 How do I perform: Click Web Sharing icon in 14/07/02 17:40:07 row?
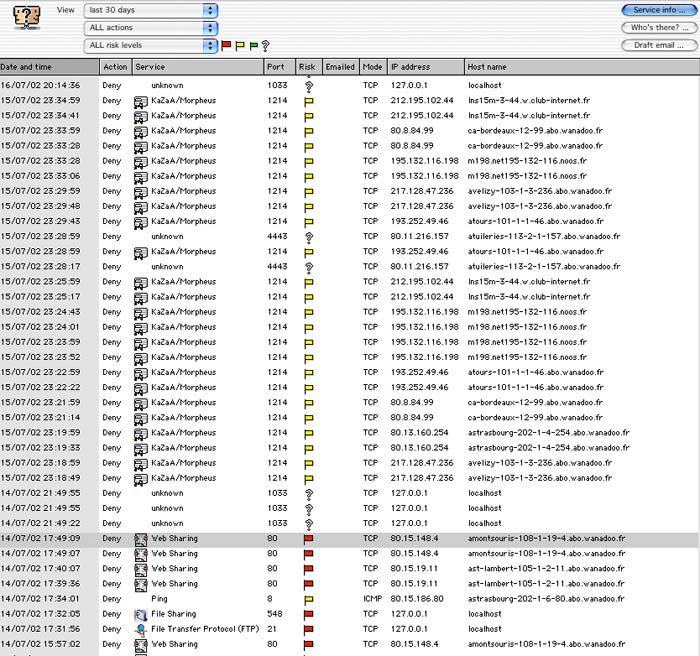click(x=141, y=570)
